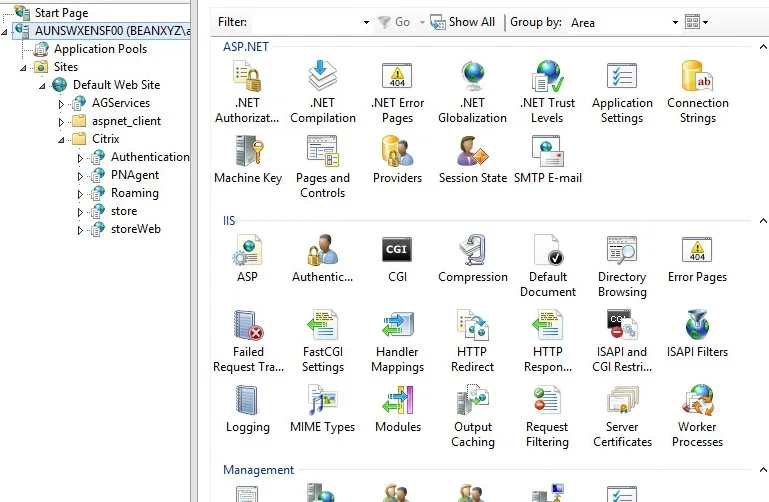769x502 pixels.
Task: Open Directory Browsing feature
Action: pyautogui.click(x=622, y=266)
